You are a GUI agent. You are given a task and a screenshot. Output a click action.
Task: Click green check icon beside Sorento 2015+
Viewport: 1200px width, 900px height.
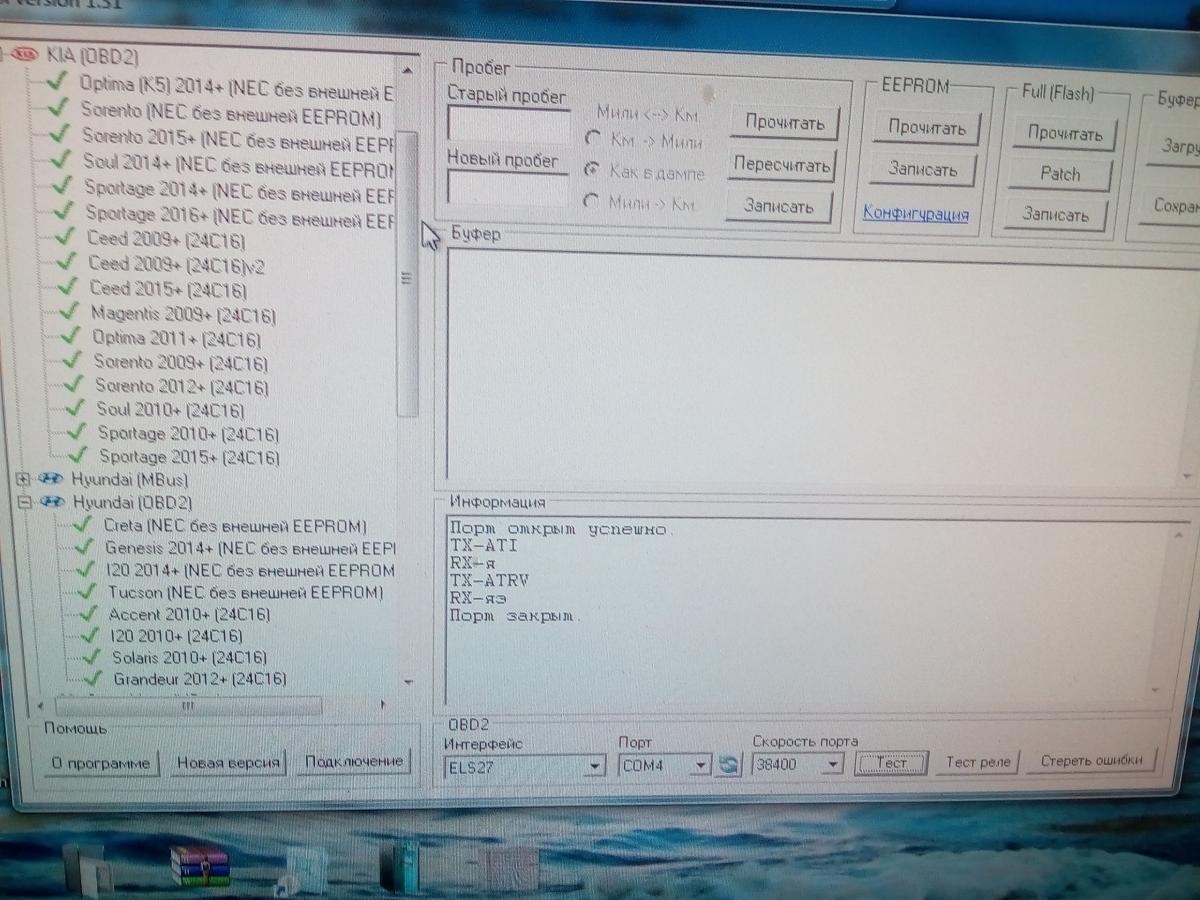point(62,134)
